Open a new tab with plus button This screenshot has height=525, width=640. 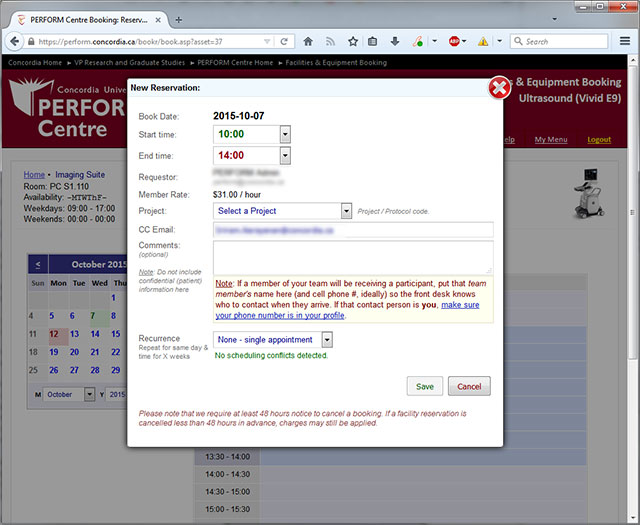coord(178,19)
